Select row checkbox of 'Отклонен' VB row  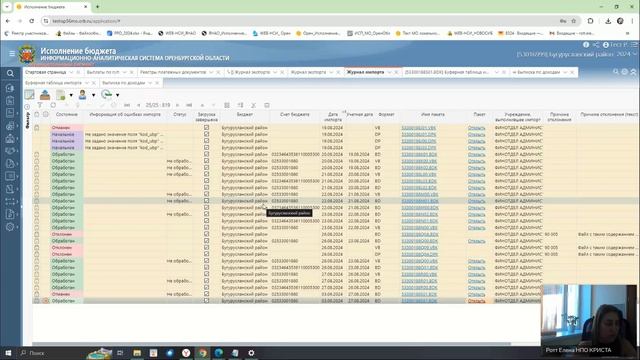37,247
